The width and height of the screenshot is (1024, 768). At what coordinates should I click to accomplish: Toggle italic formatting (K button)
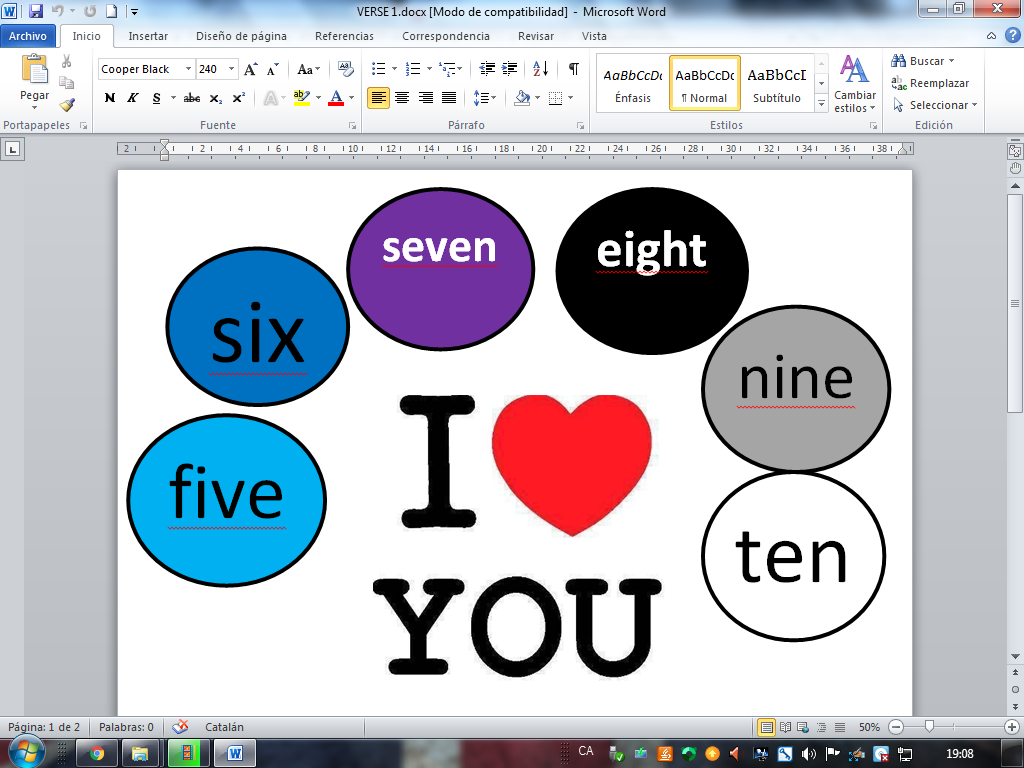point(133,98)
